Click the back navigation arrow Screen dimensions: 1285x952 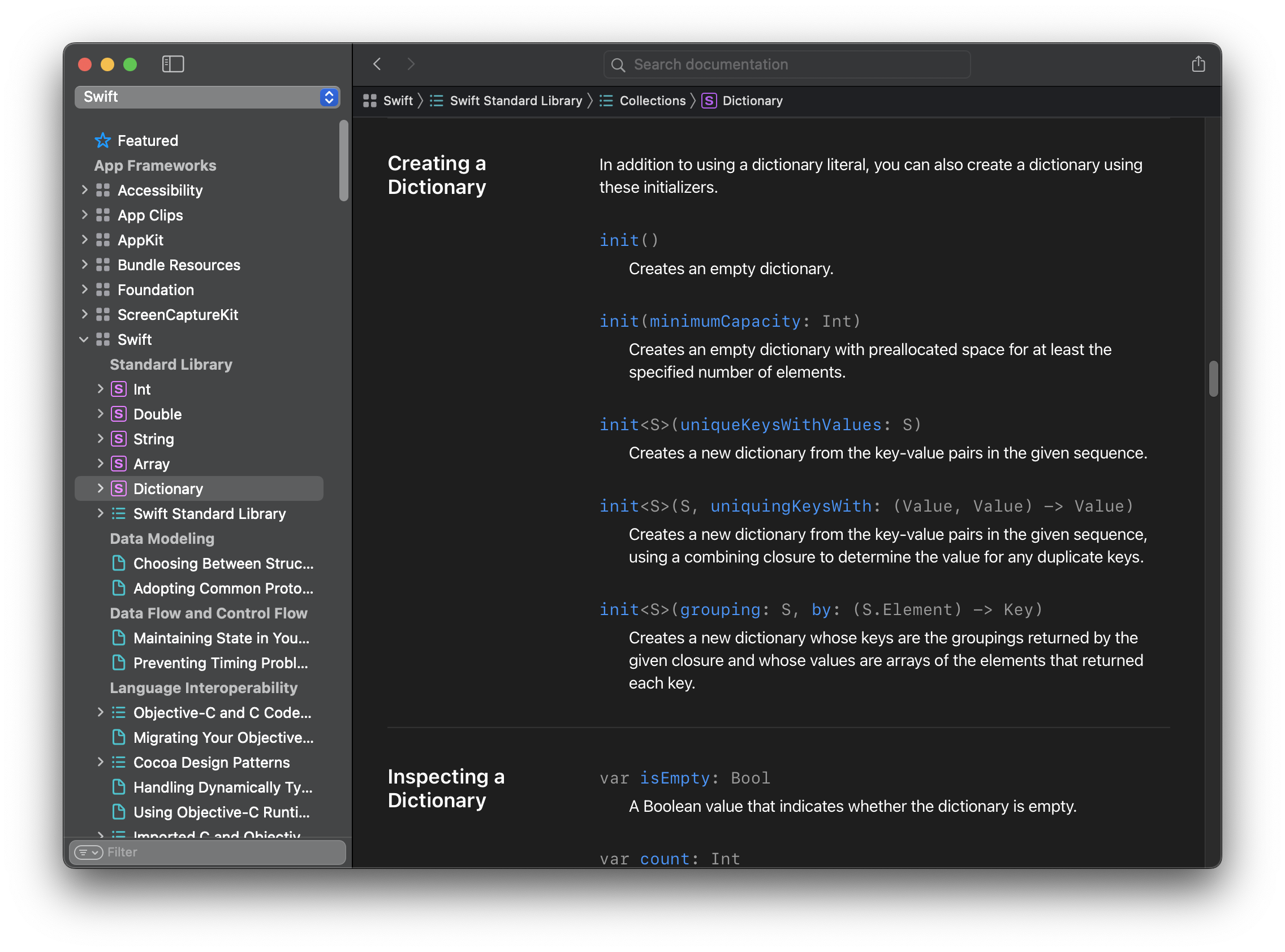[x=378, y=64]
